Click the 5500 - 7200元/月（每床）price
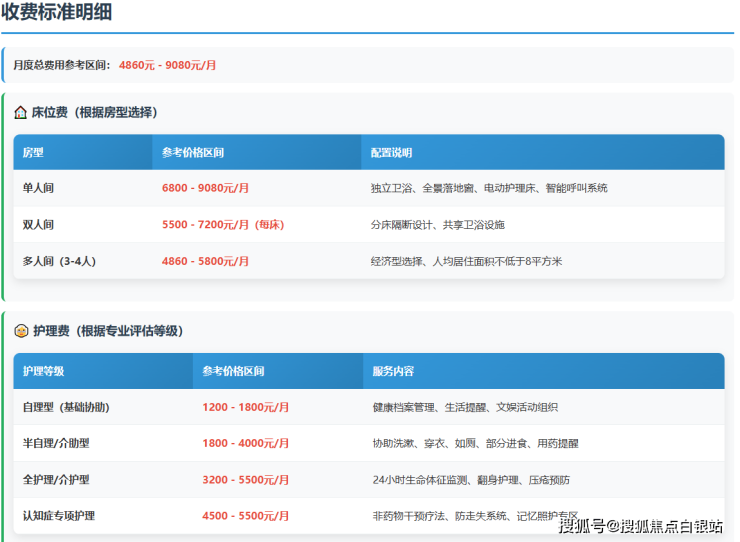740x542 pixels. (x=223, y=225)
